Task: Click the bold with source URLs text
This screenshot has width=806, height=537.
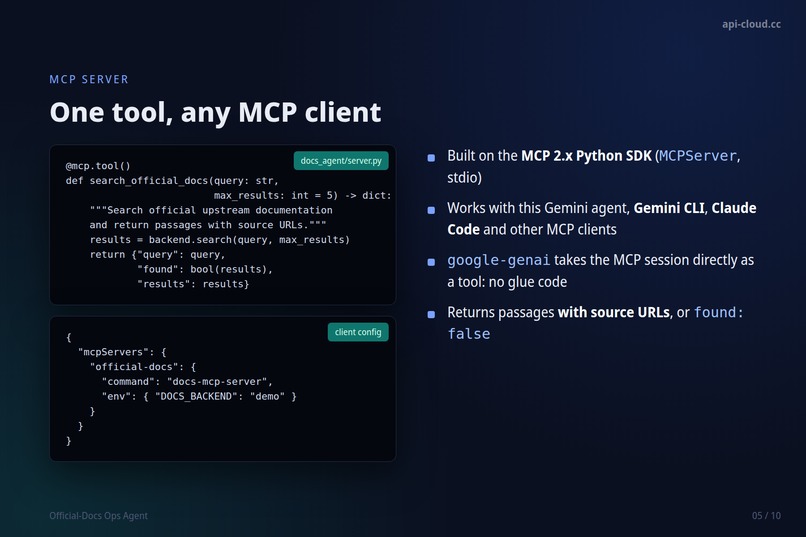Action: [x=614, y=312]
